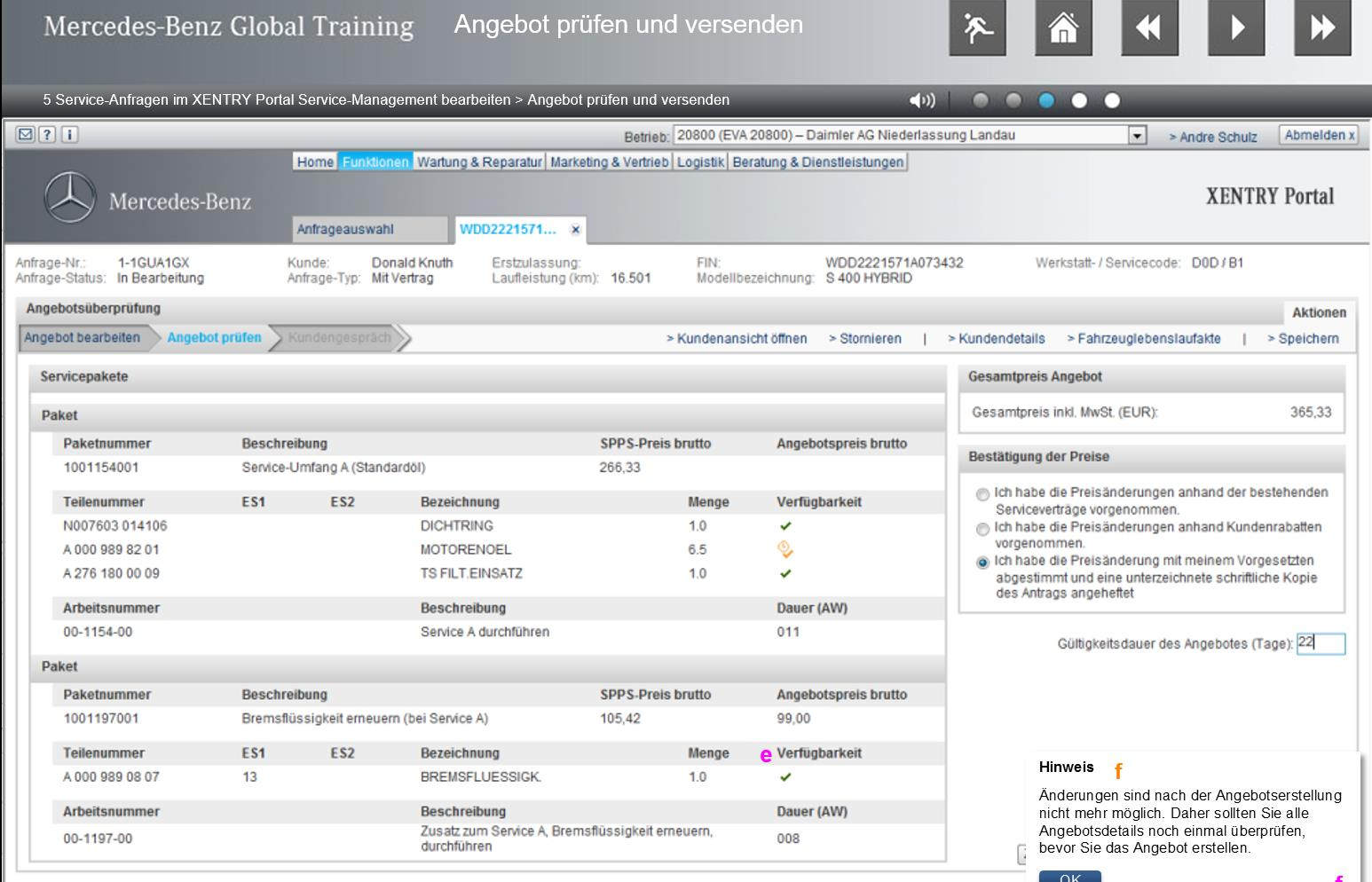Select radio for Vorgesetzten-approved price change
Image resolution: width=1372 pixels, height=882 pixels.
pos(982,563)
